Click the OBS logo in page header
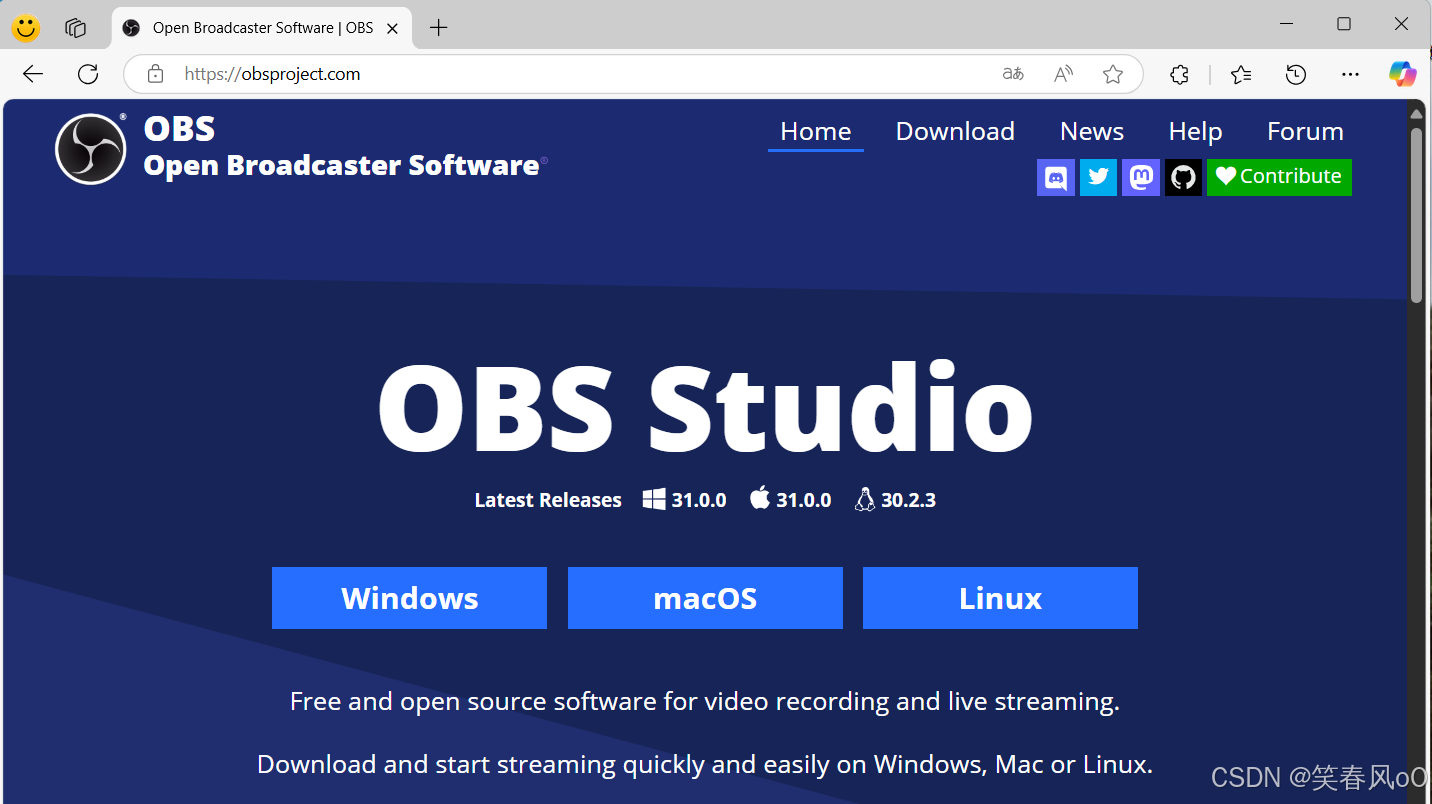This screenshot has height=804, width=1432. click(x=91, y=149)
